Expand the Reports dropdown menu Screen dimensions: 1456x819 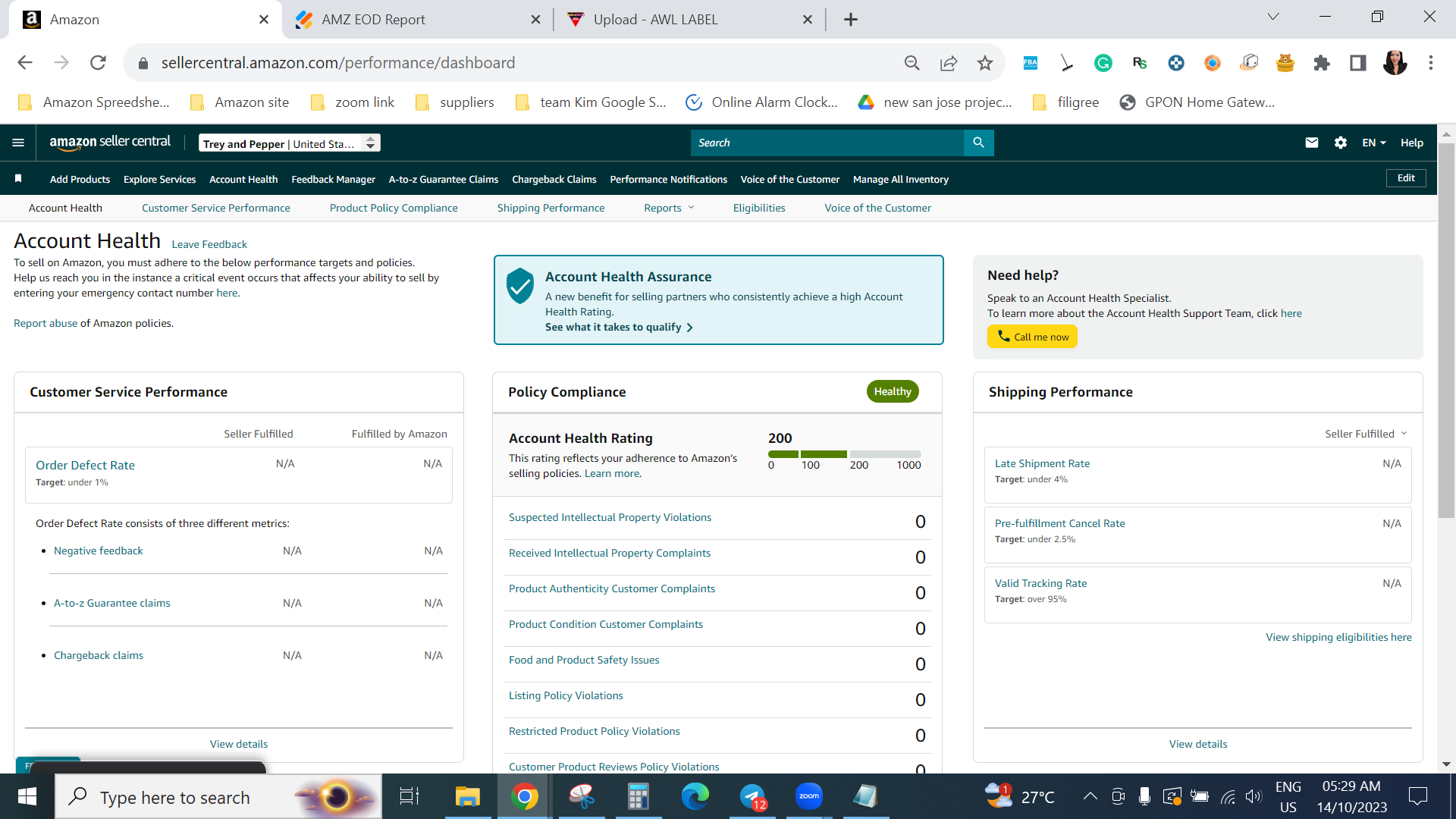(x=669, y=208)
